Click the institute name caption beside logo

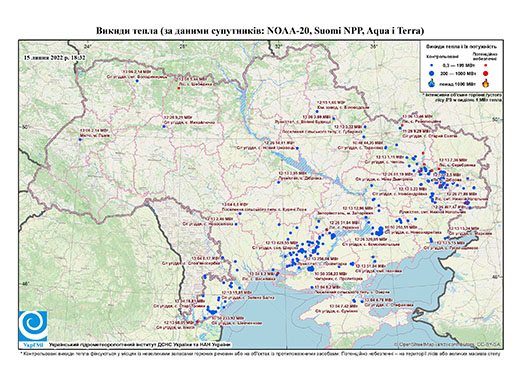coord(139,344)
